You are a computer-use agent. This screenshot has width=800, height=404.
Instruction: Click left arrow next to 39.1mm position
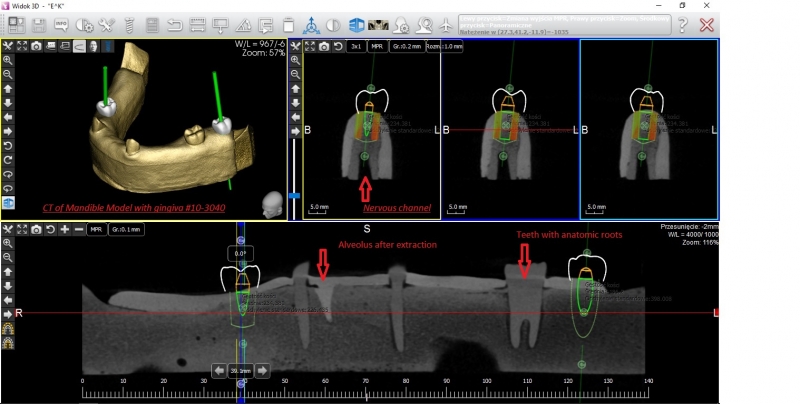217,370
